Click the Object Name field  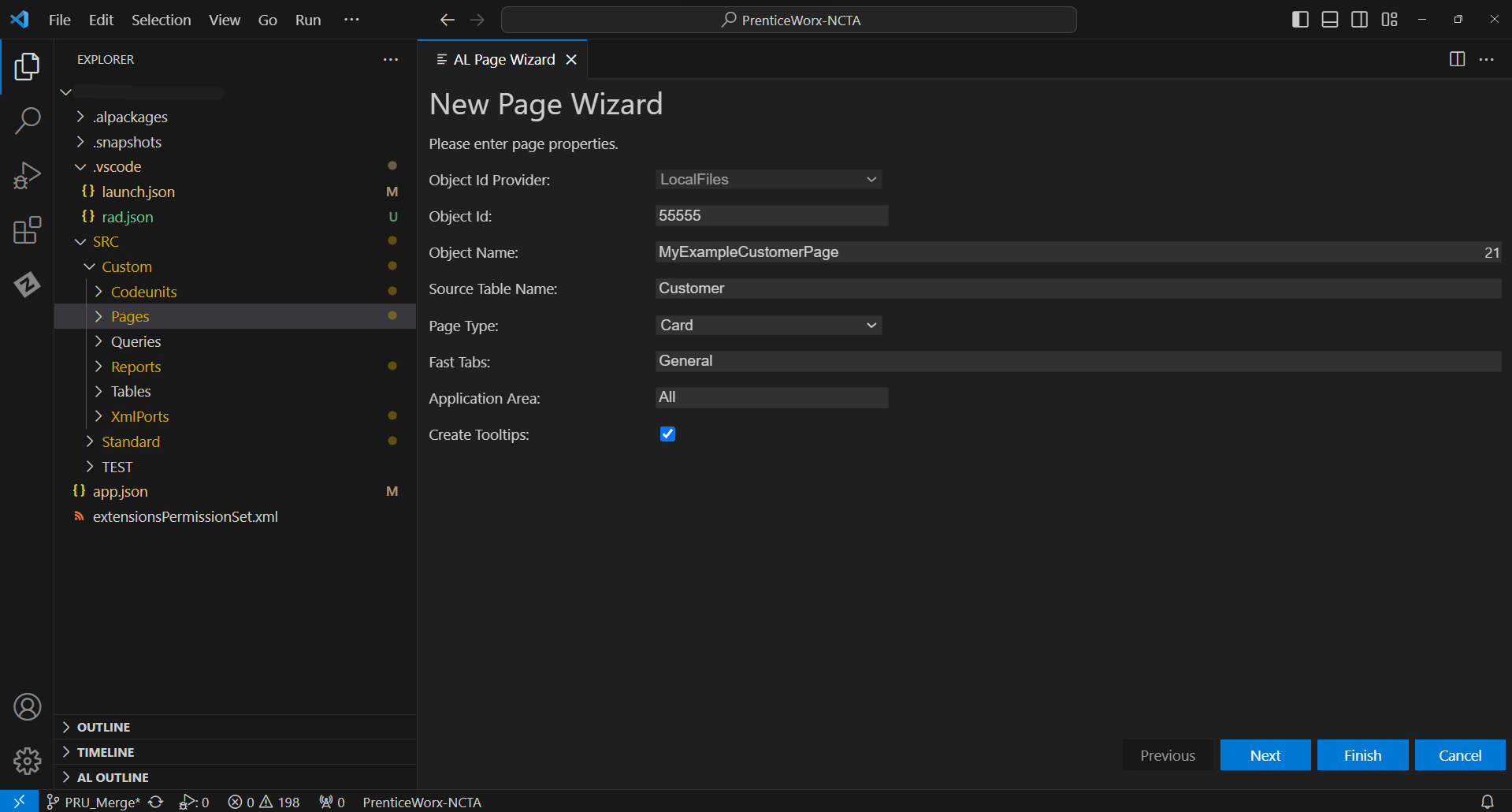coord(1078,252)
